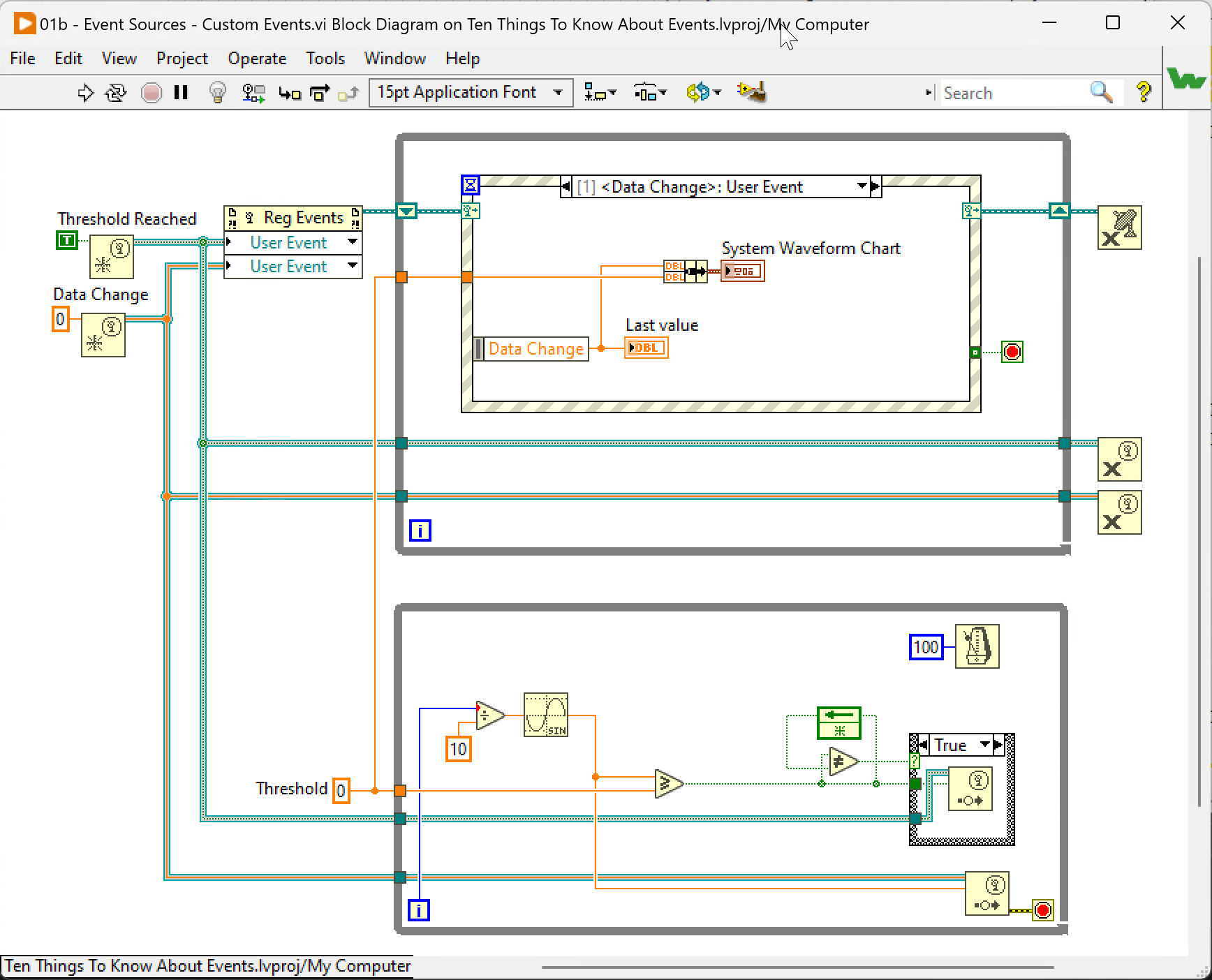Click the context help question mark
This screenshot has height=980, width=1212.
coord(1144,92)
